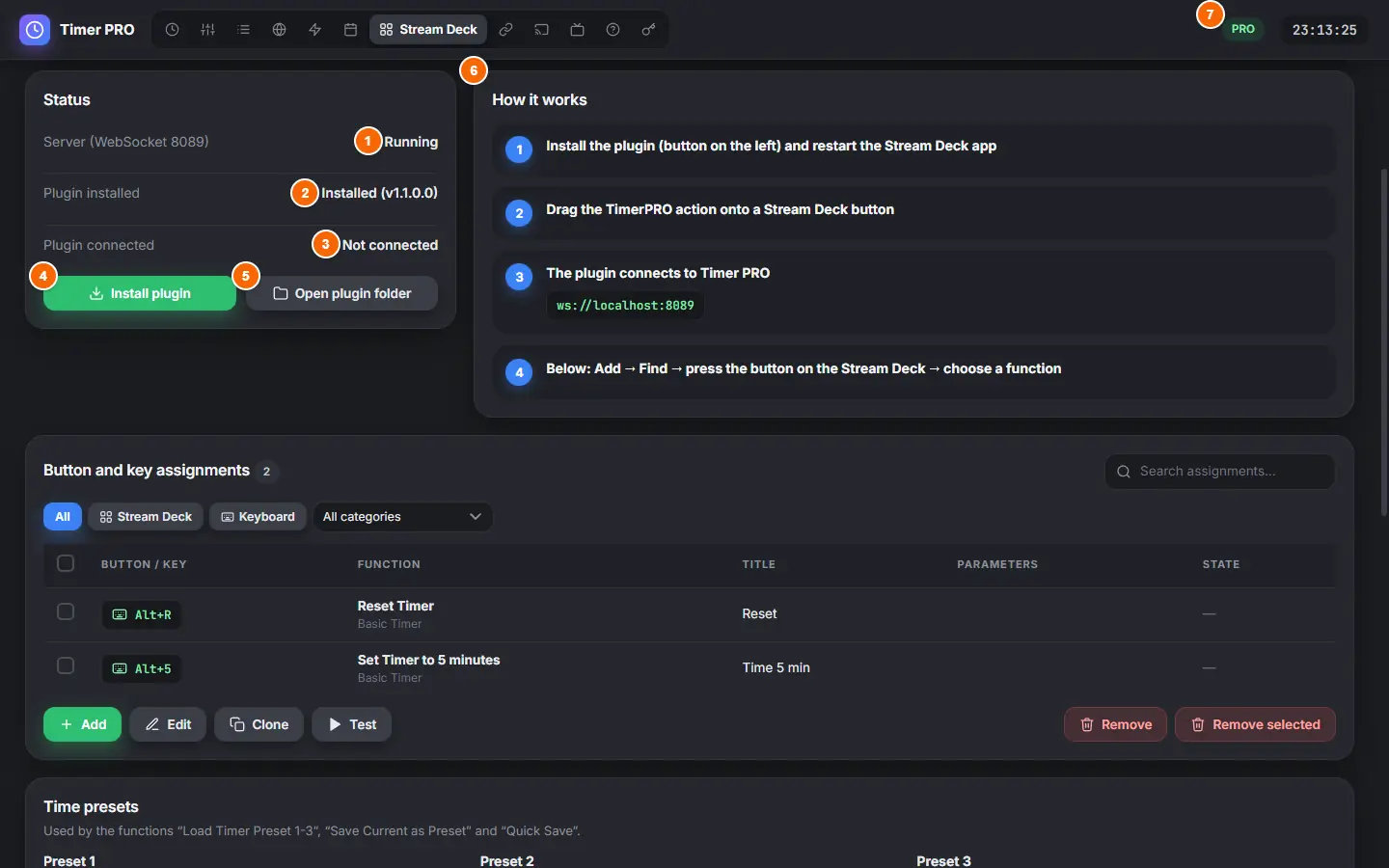Toggle the select-all checkbox in table header
The width and height of the screenshot is (1389, 868).
66,563
